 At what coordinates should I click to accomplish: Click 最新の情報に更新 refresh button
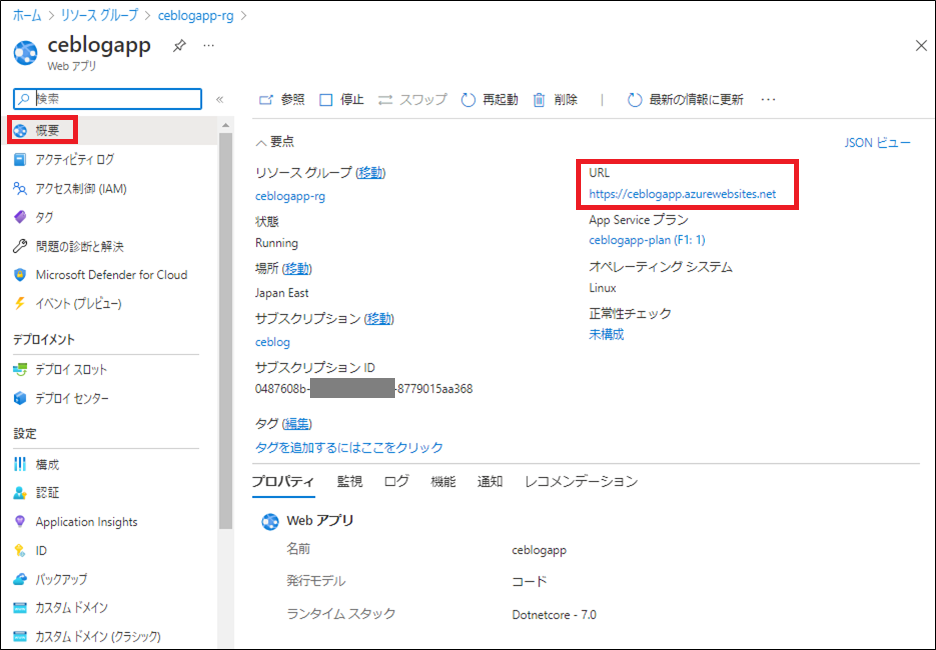tap(685, 100)
